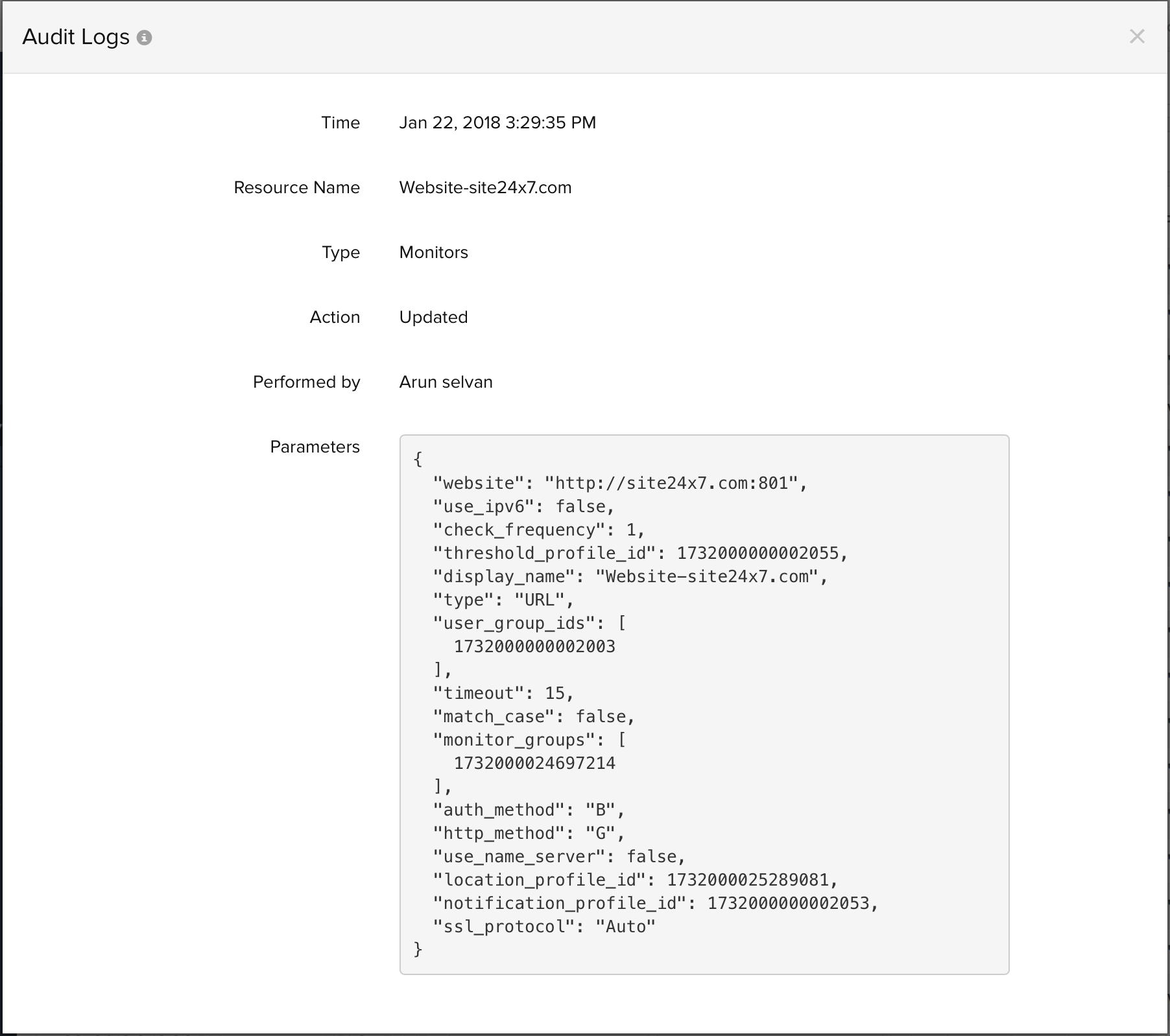This screenshot has height=1036, width=1170.
Task: Click the timestamp Jan 22, 2018 3:29:35 PM
Action: click(497, 123)
